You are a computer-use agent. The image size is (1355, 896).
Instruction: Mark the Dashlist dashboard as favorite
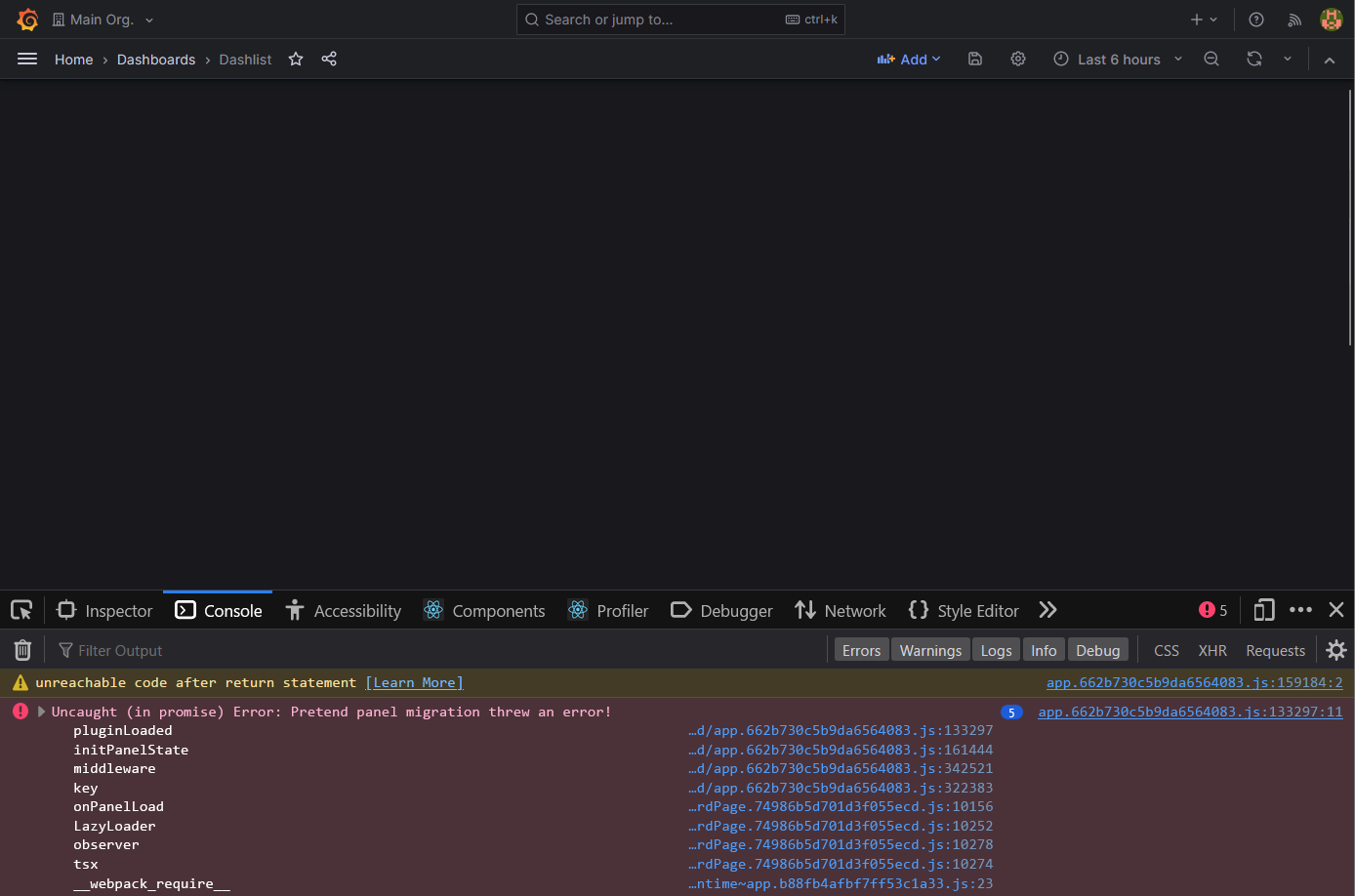tap(296, 60)
